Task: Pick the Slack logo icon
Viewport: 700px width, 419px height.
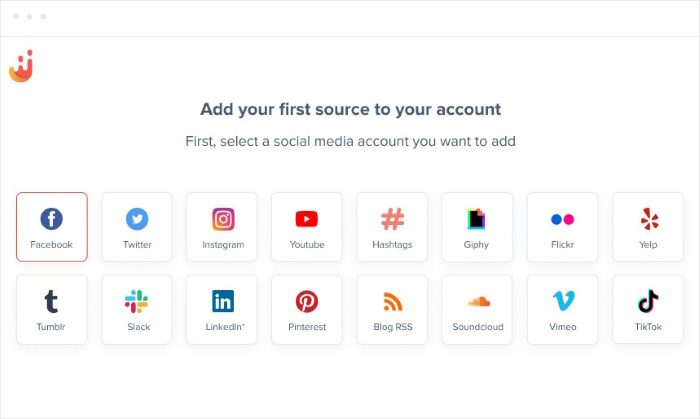Action: pyautogui.click(x=137, y=301)
